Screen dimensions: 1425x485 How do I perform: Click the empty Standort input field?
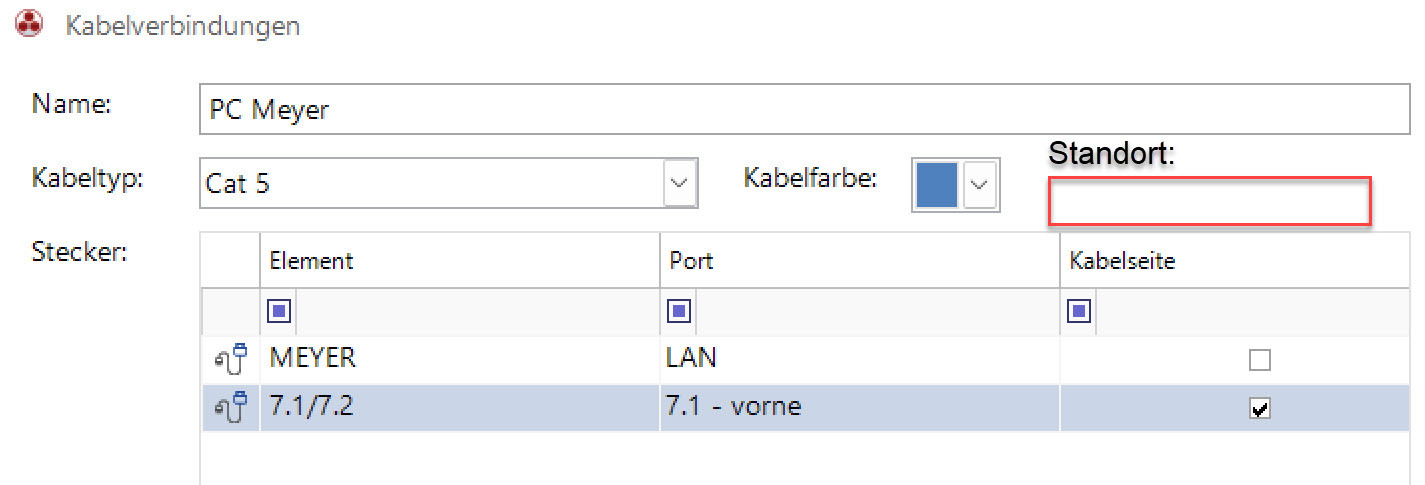[1208, 201]
